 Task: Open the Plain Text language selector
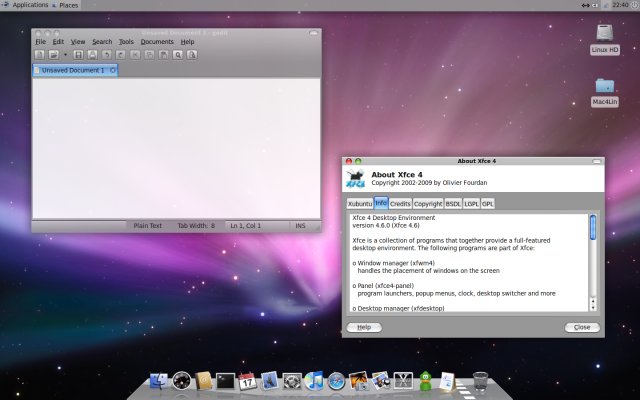click(148, 226)
